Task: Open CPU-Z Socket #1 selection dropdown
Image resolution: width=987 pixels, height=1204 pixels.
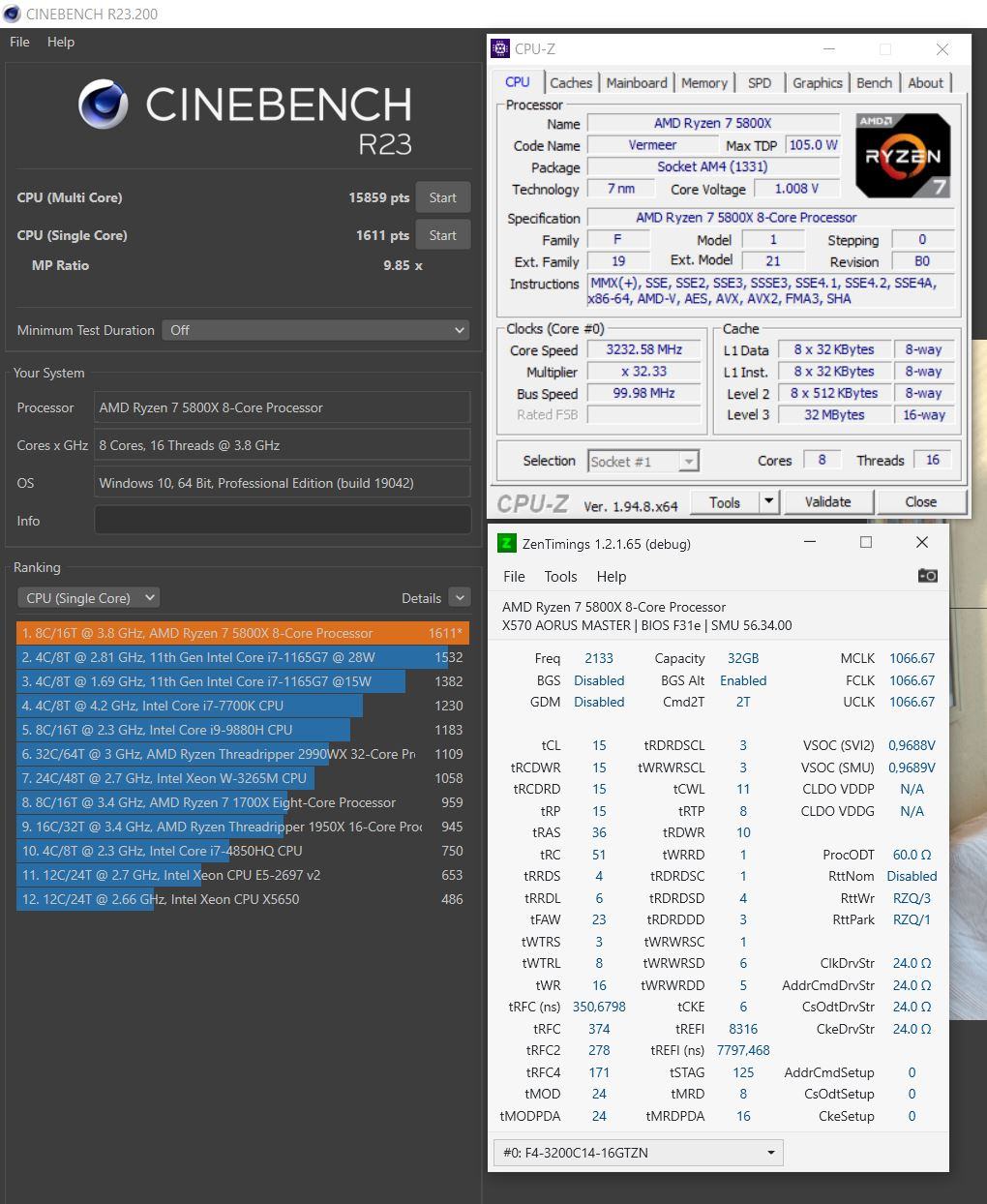Action: pyautogui.click(x=643, y=462)
